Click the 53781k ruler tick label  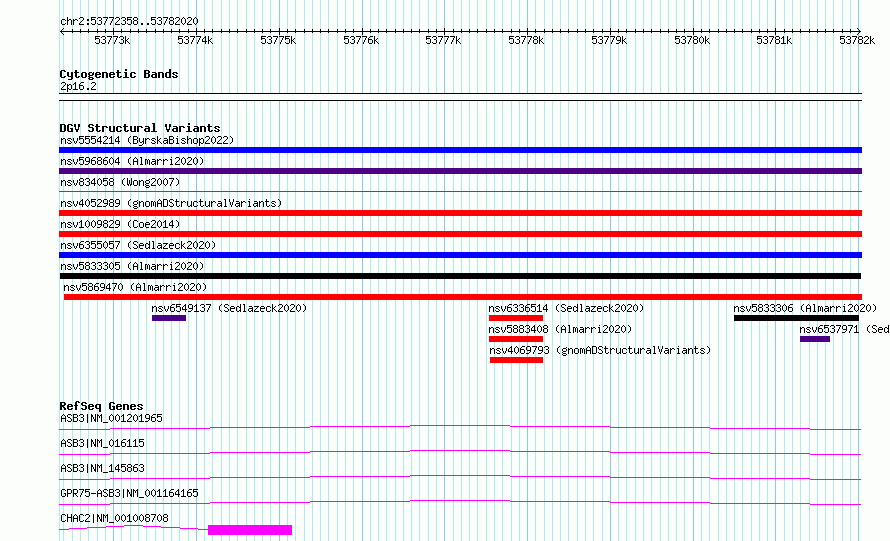(x=774, y=40)
